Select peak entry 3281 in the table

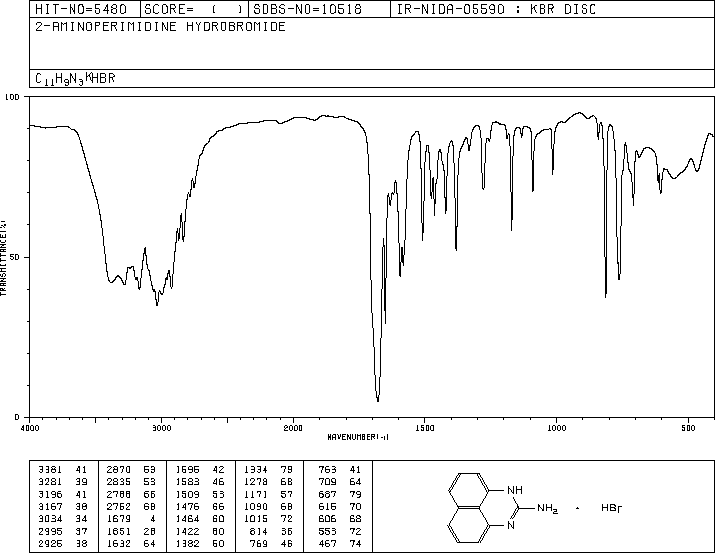[63, 481]
